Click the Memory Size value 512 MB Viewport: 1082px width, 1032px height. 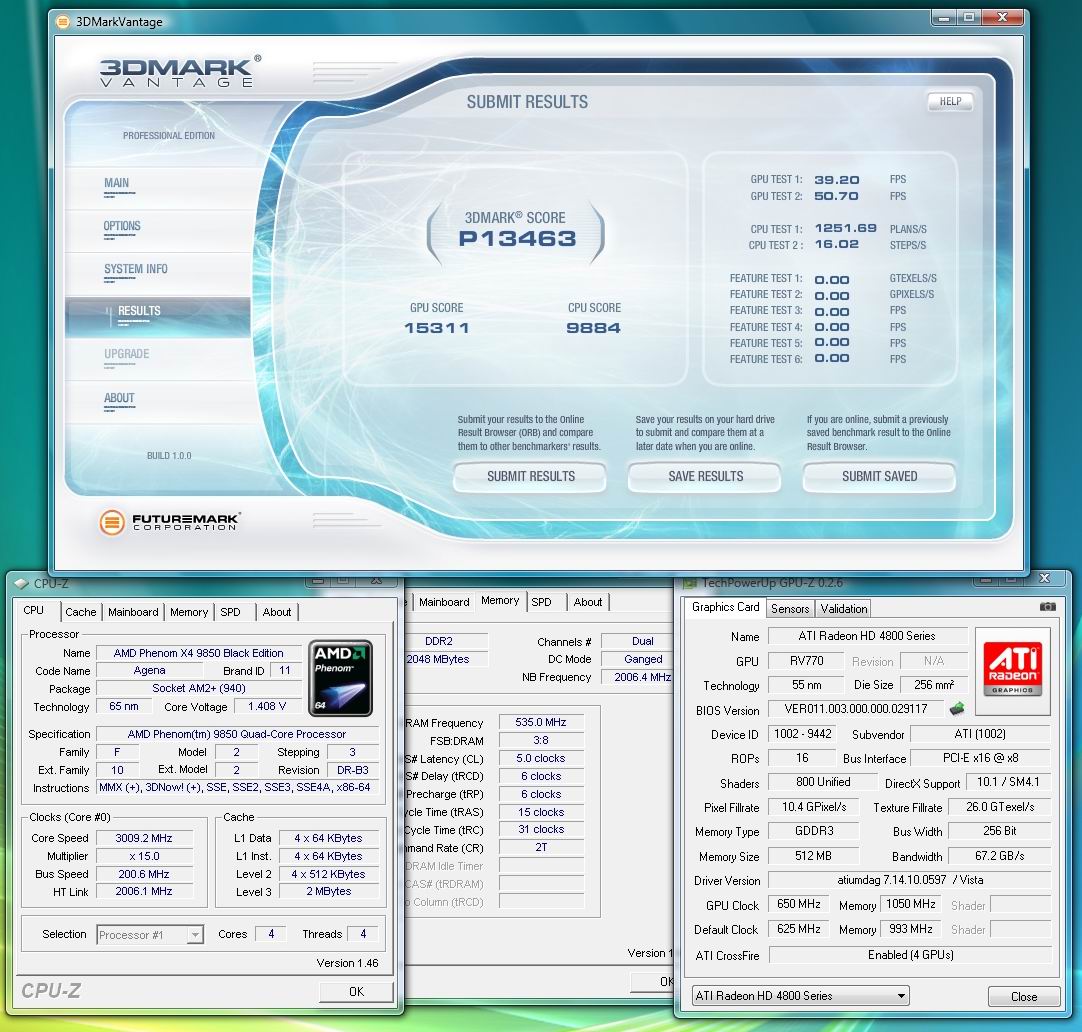tap(813, 856)
